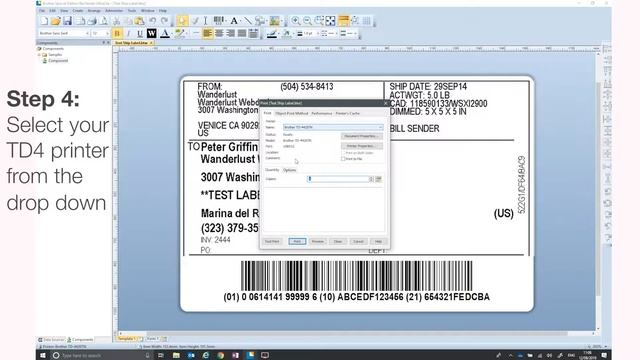Click the Template 1 sheet tab

pyautogui.click(x=126, y=339)
